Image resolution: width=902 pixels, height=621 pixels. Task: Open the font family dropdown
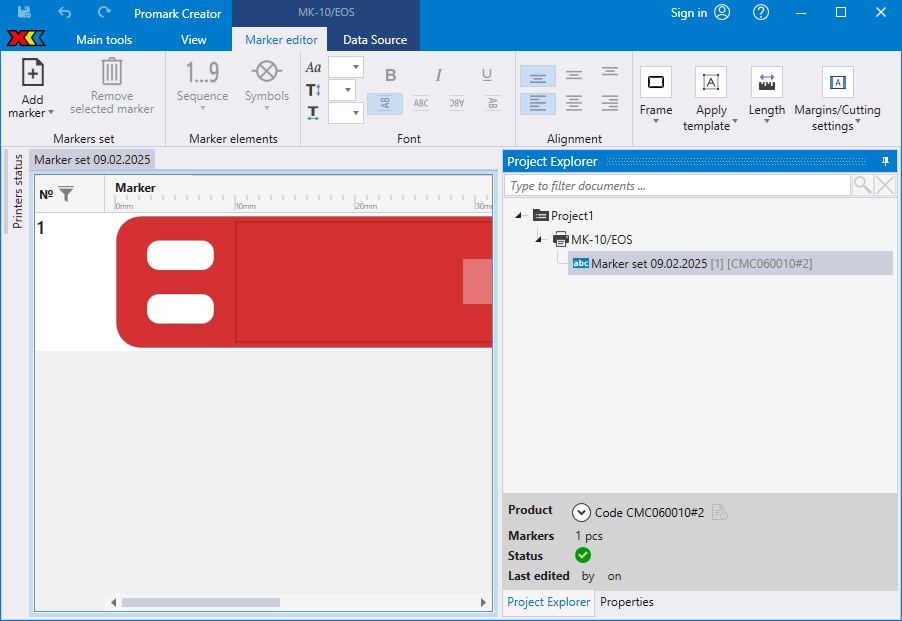coord(346,67)
